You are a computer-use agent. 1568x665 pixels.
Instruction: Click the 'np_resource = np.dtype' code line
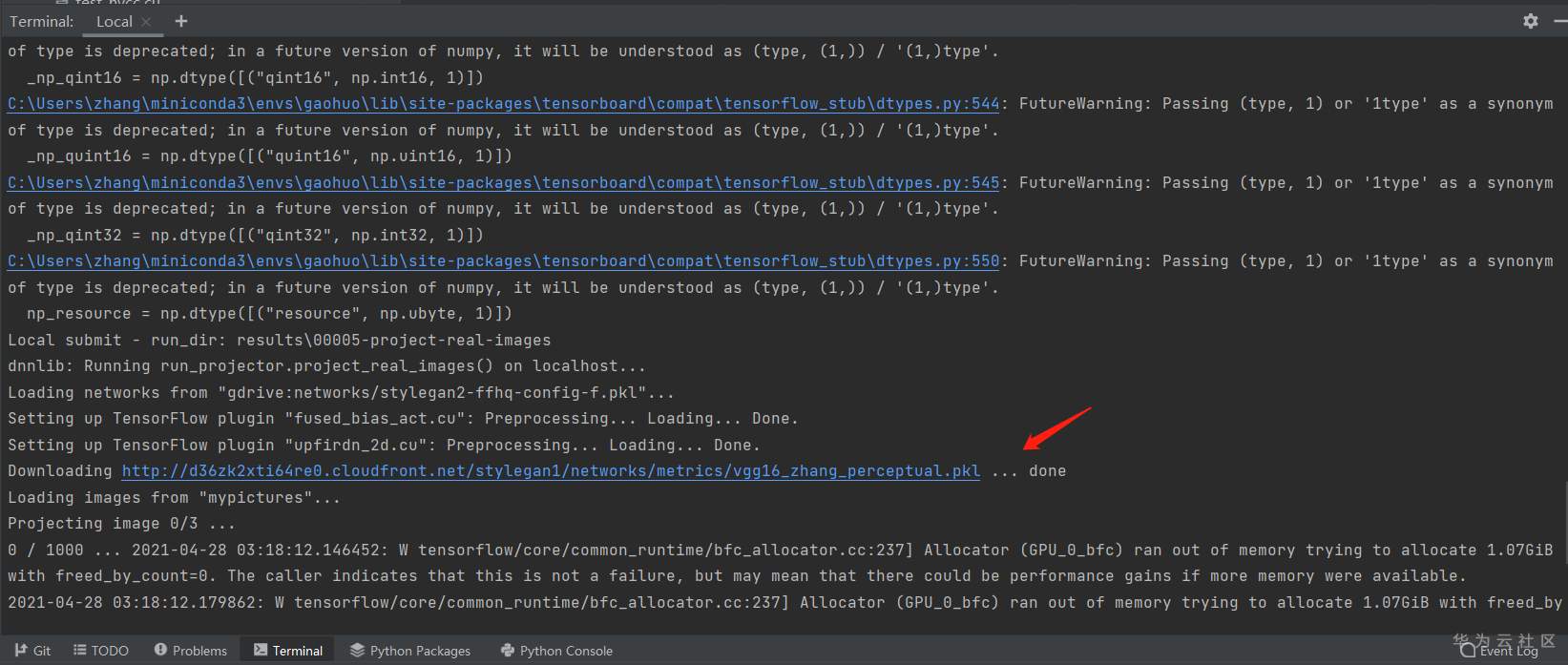[x=270, y=314]
